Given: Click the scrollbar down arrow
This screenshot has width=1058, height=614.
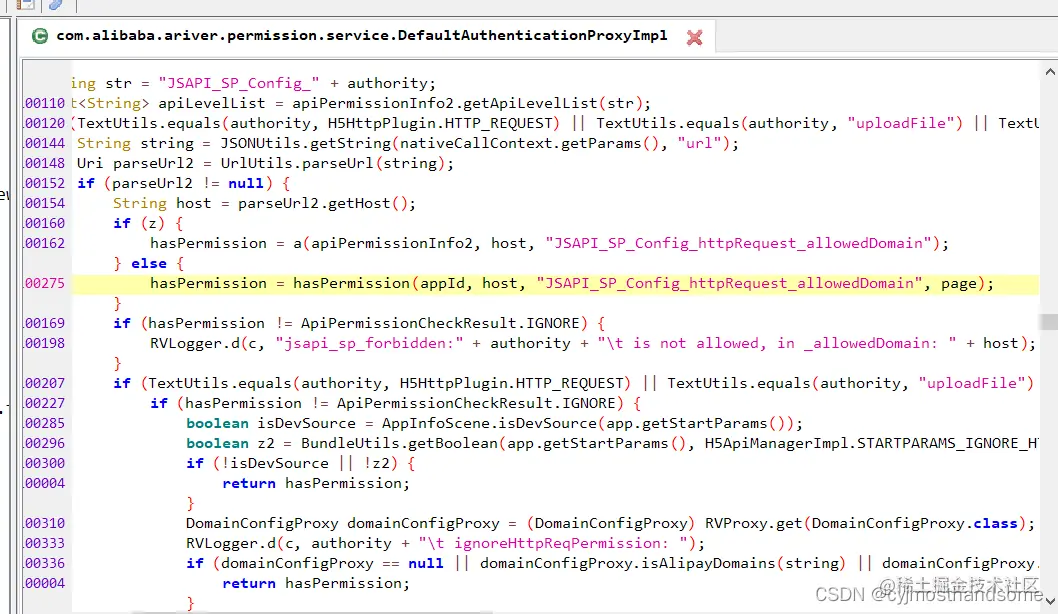Looking at the screenshot, I should click(1050, 601).
